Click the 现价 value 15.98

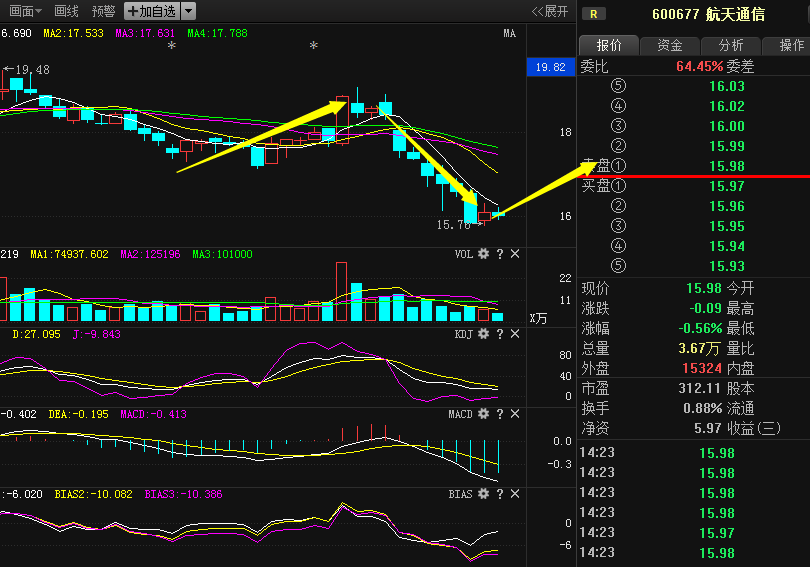pyautogui.click(x=704, y=288)
